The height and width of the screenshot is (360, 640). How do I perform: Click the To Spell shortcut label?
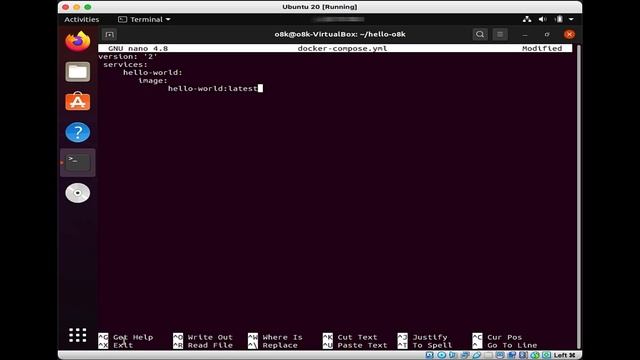tap(432, 345)
